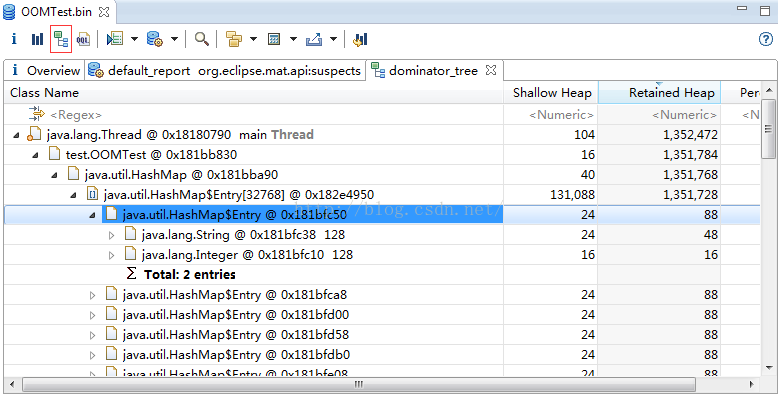Open dropdown next to group result icon

coord(253,39)
